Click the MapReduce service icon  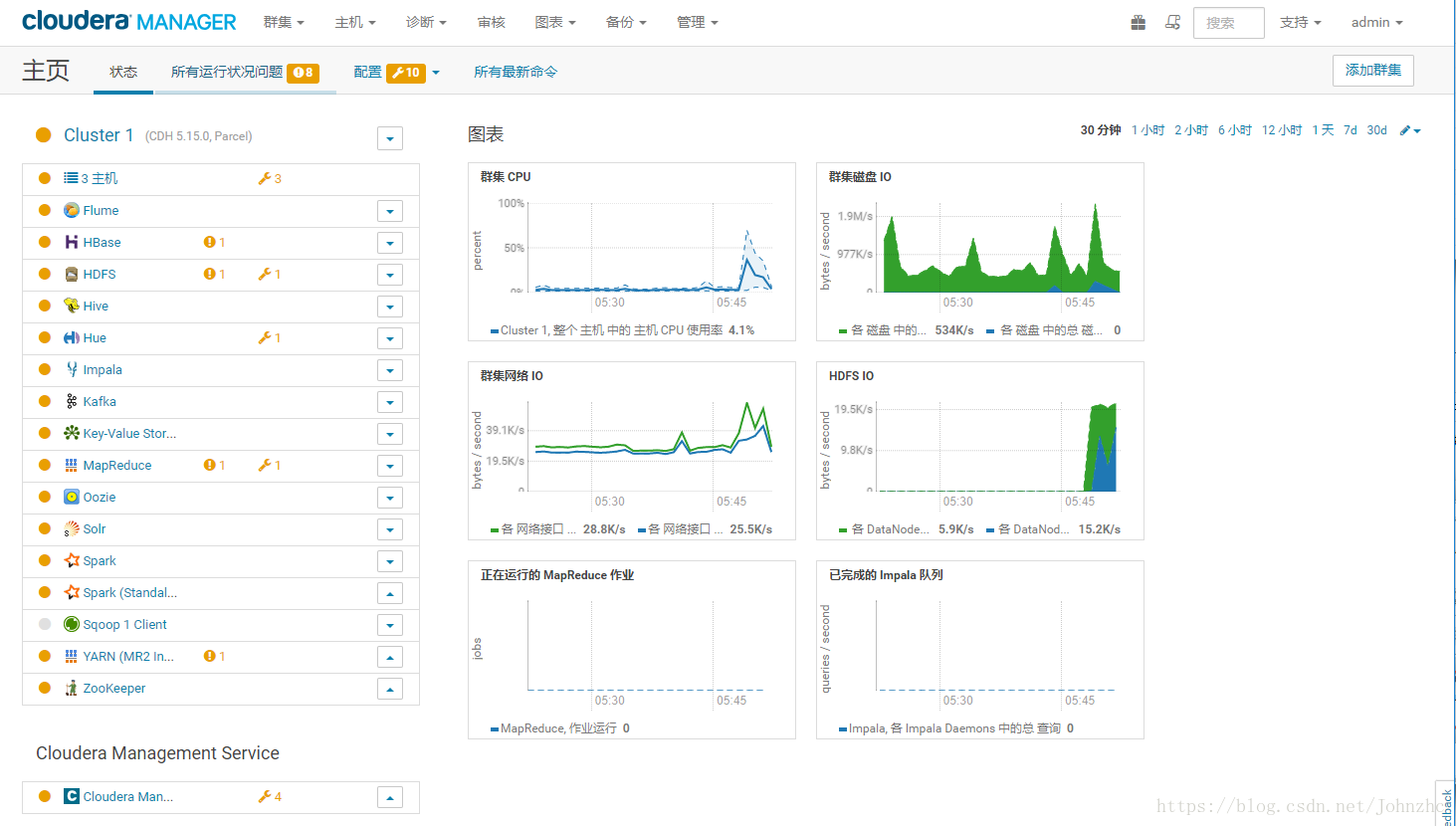click(72, 465)
